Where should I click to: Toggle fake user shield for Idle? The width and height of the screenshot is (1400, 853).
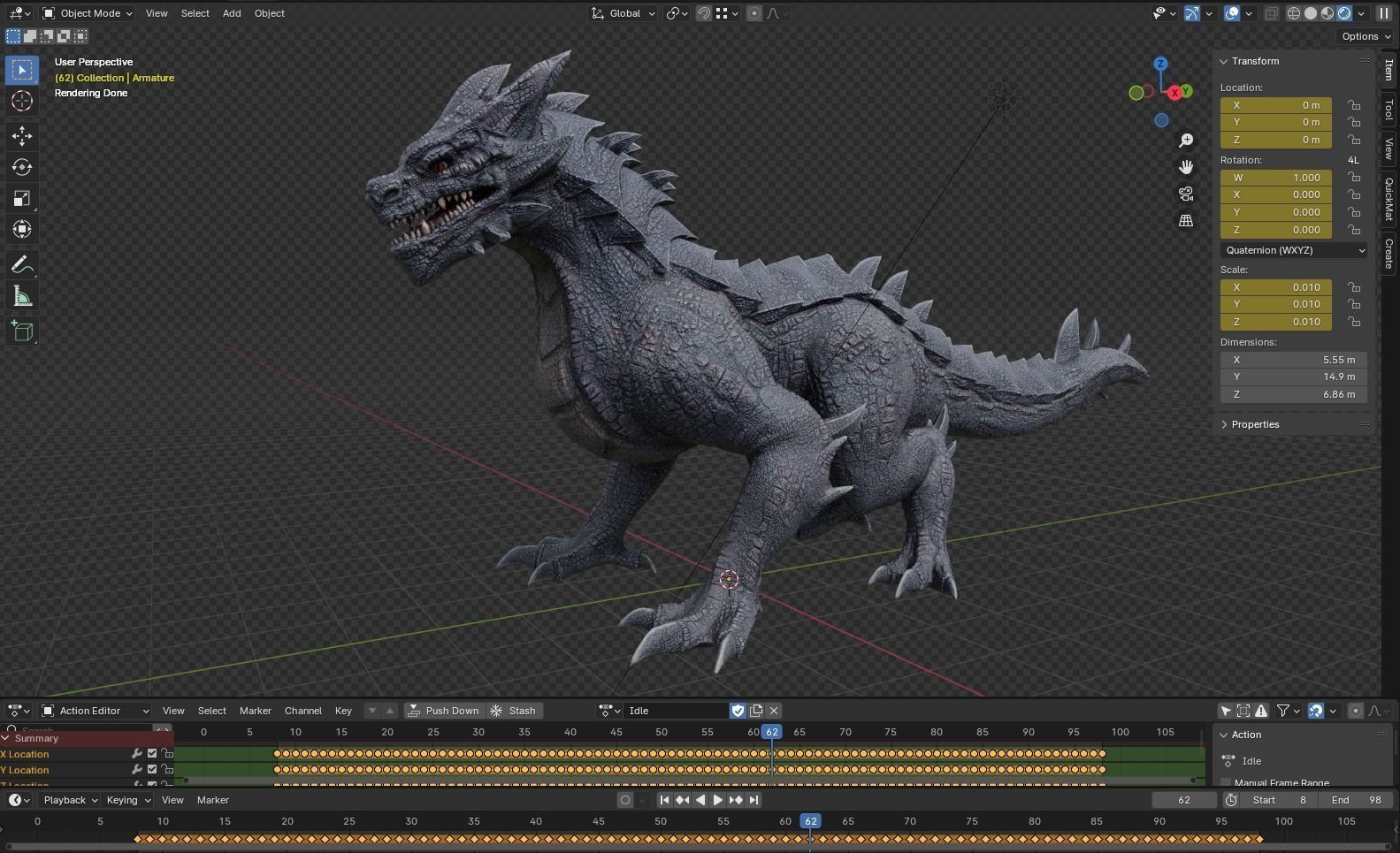(738, 711)
